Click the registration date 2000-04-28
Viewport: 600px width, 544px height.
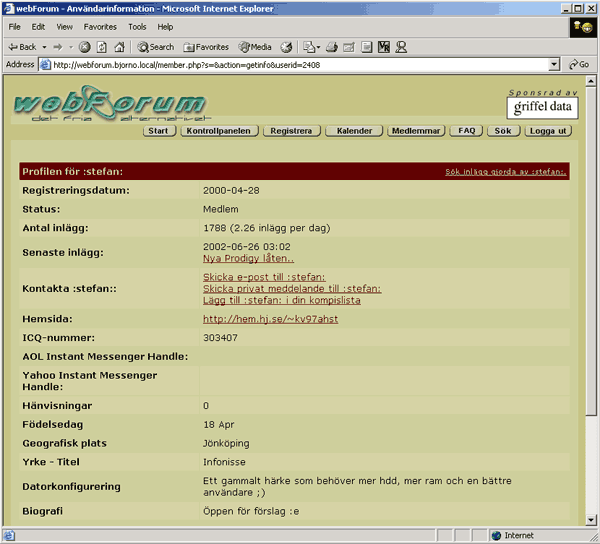[231, 190]
